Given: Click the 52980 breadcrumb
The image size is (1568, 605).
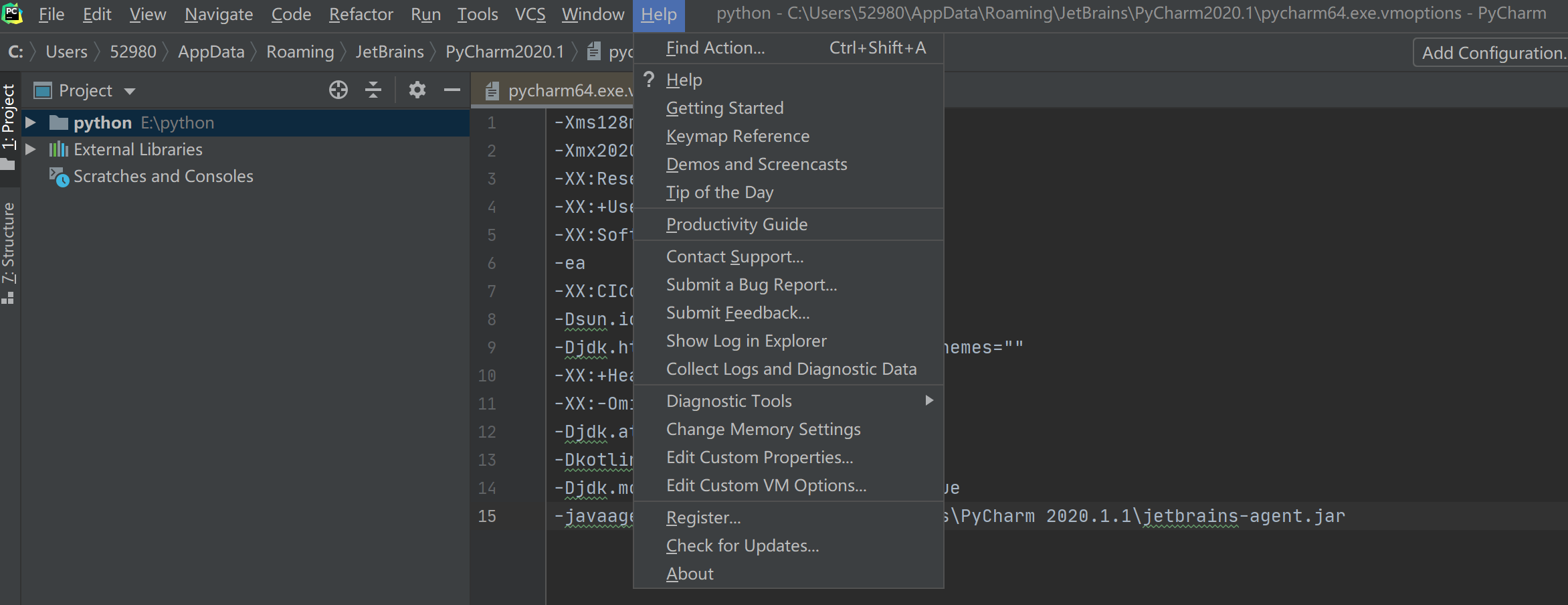Looking at the screenshot, I should pos(132,52).
